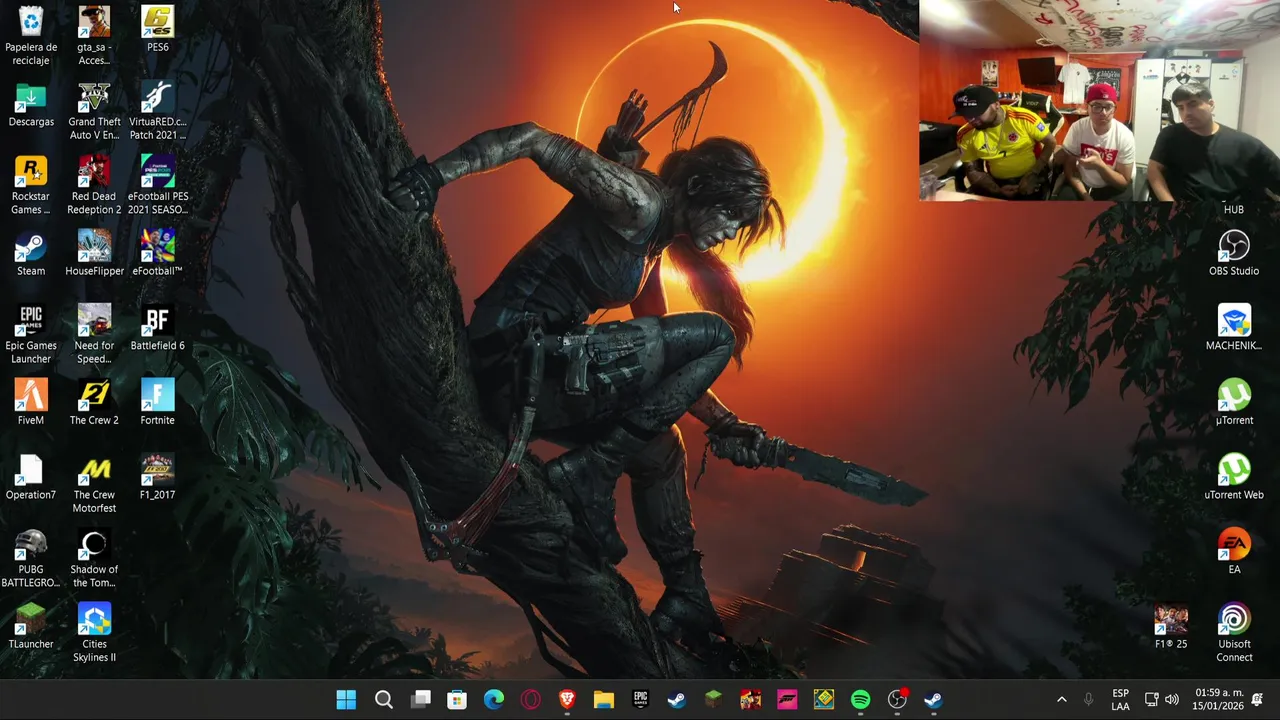
Task: Open the Papelera de reciclaje desktop icon
Action: tap(31, 35)
